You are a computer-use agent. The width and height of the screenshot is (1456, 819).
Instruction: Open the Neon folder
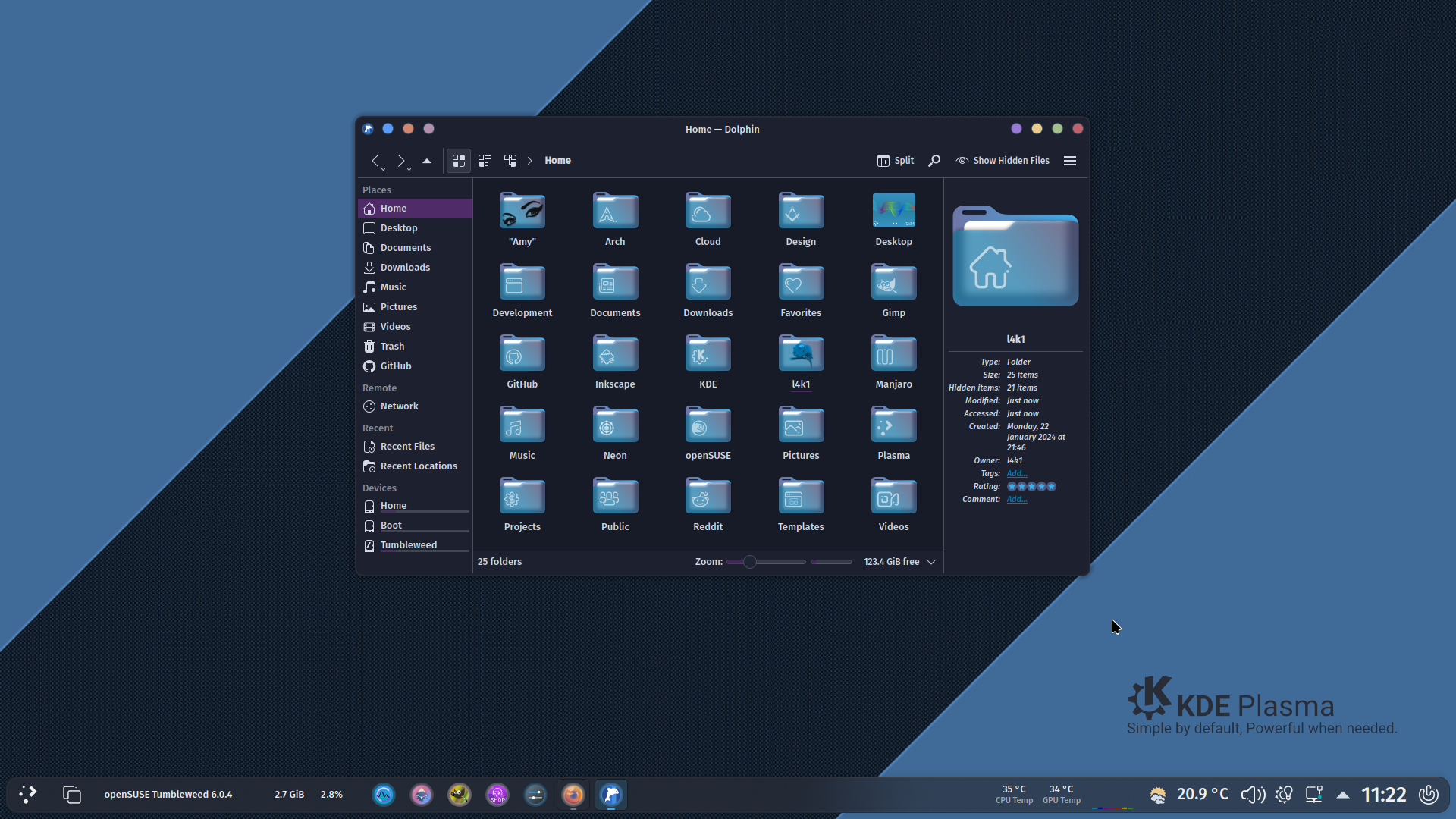tap(615, 433)
